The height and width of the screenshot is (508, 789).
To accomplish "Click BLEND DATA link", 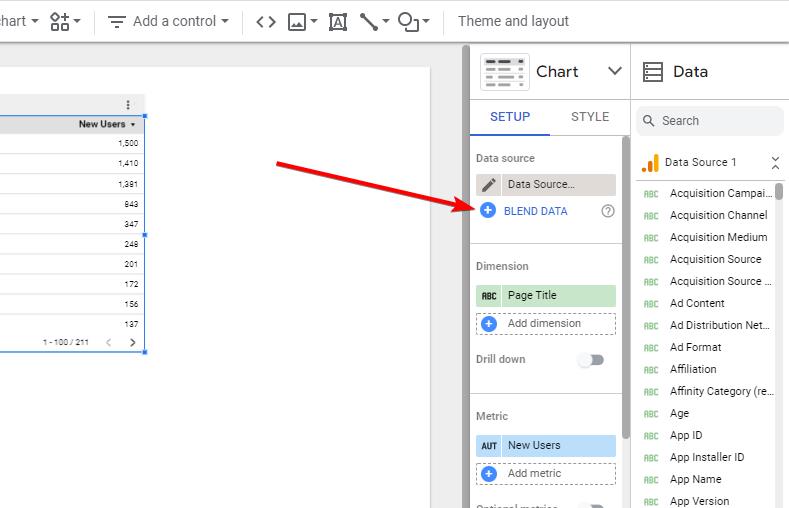I will (535, 211).
